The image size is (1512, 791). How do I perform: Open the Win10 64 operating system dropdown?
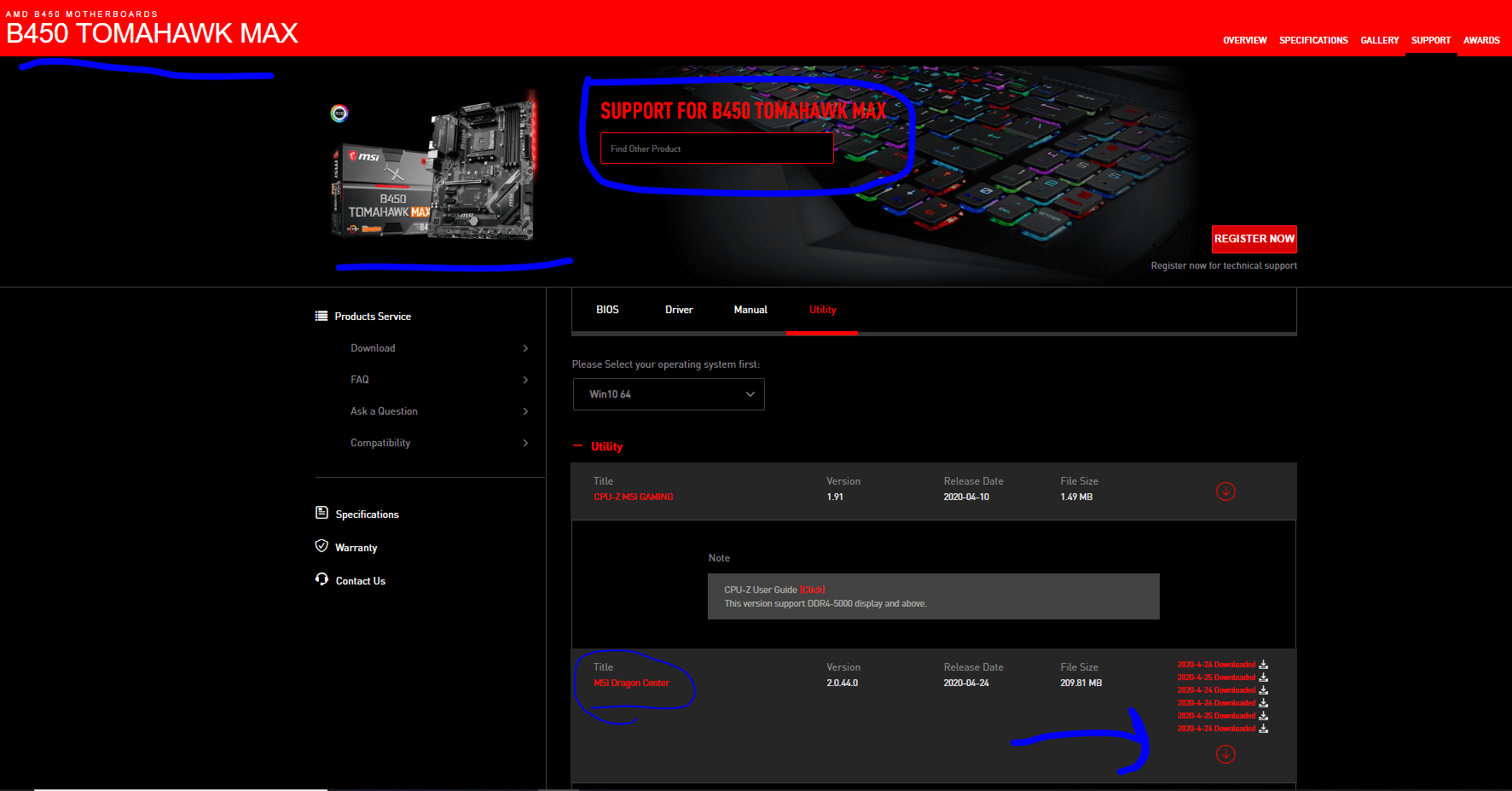(x=669, y=394)
